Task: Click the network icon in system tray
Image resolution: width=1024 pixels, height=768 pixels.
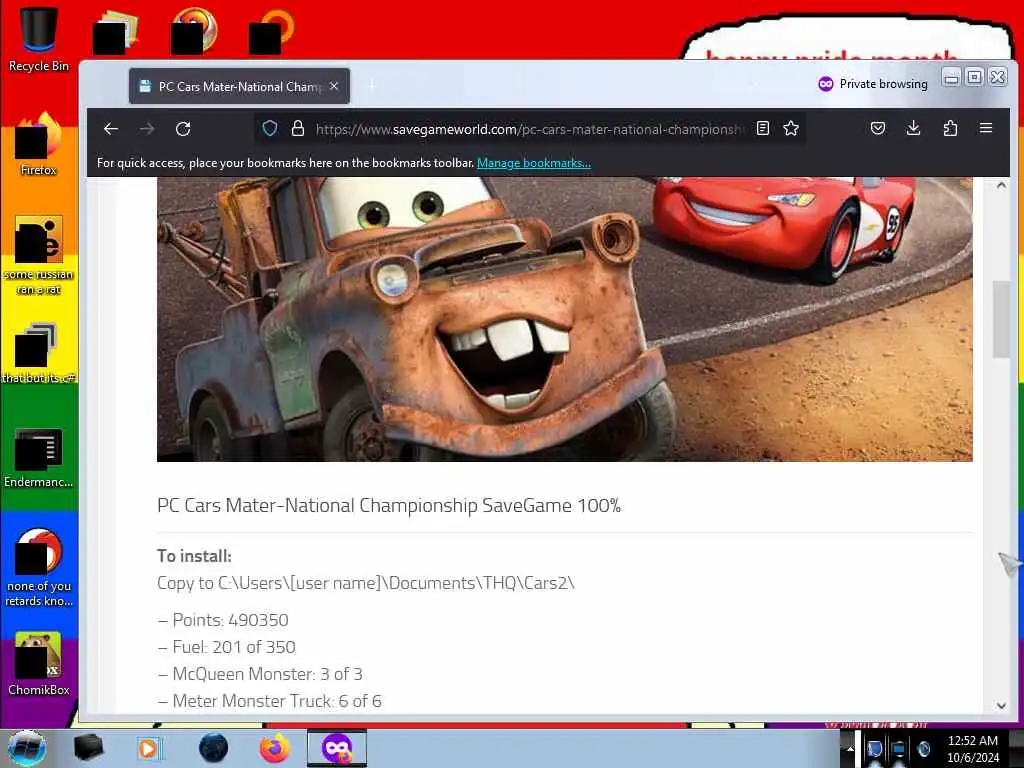Action: point(899,748)
